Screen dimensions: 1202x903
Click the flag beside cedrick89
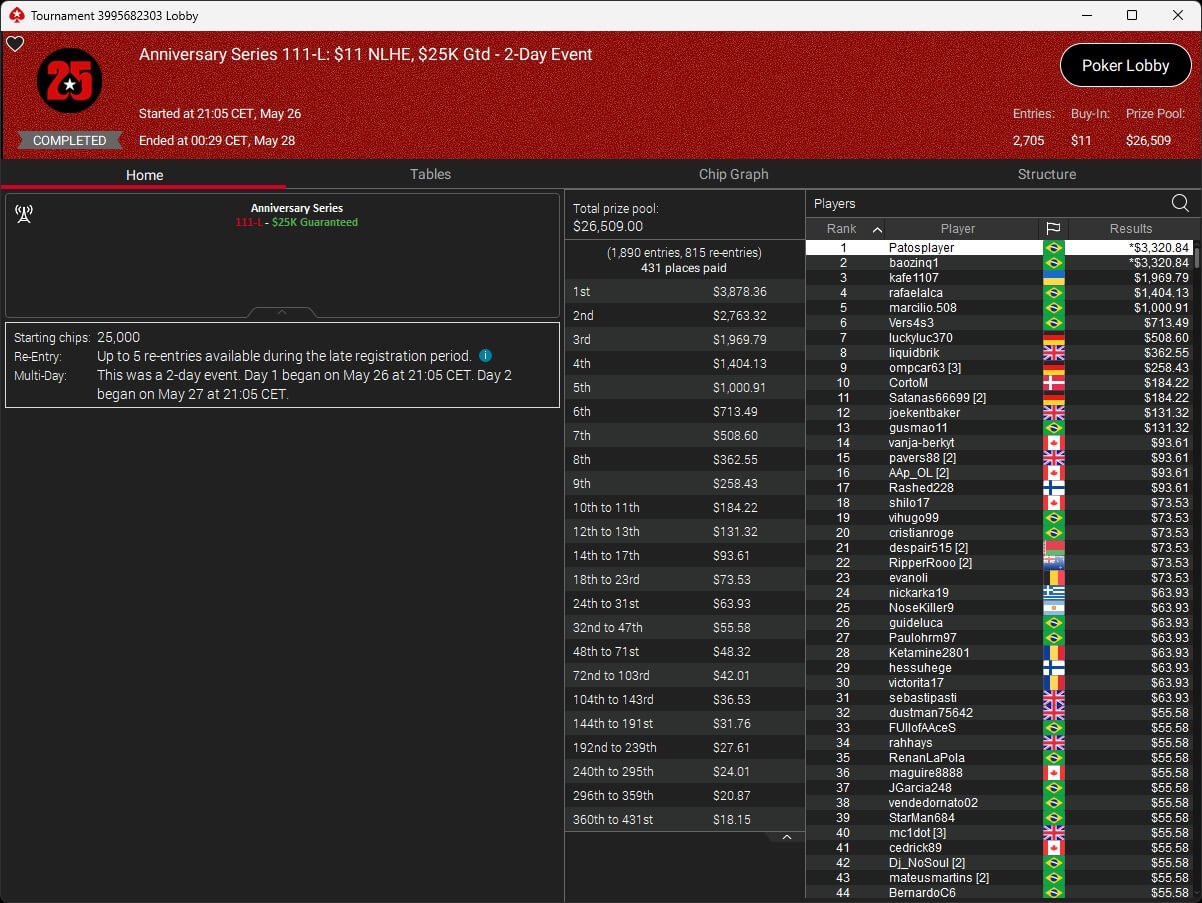(1053, 847)
